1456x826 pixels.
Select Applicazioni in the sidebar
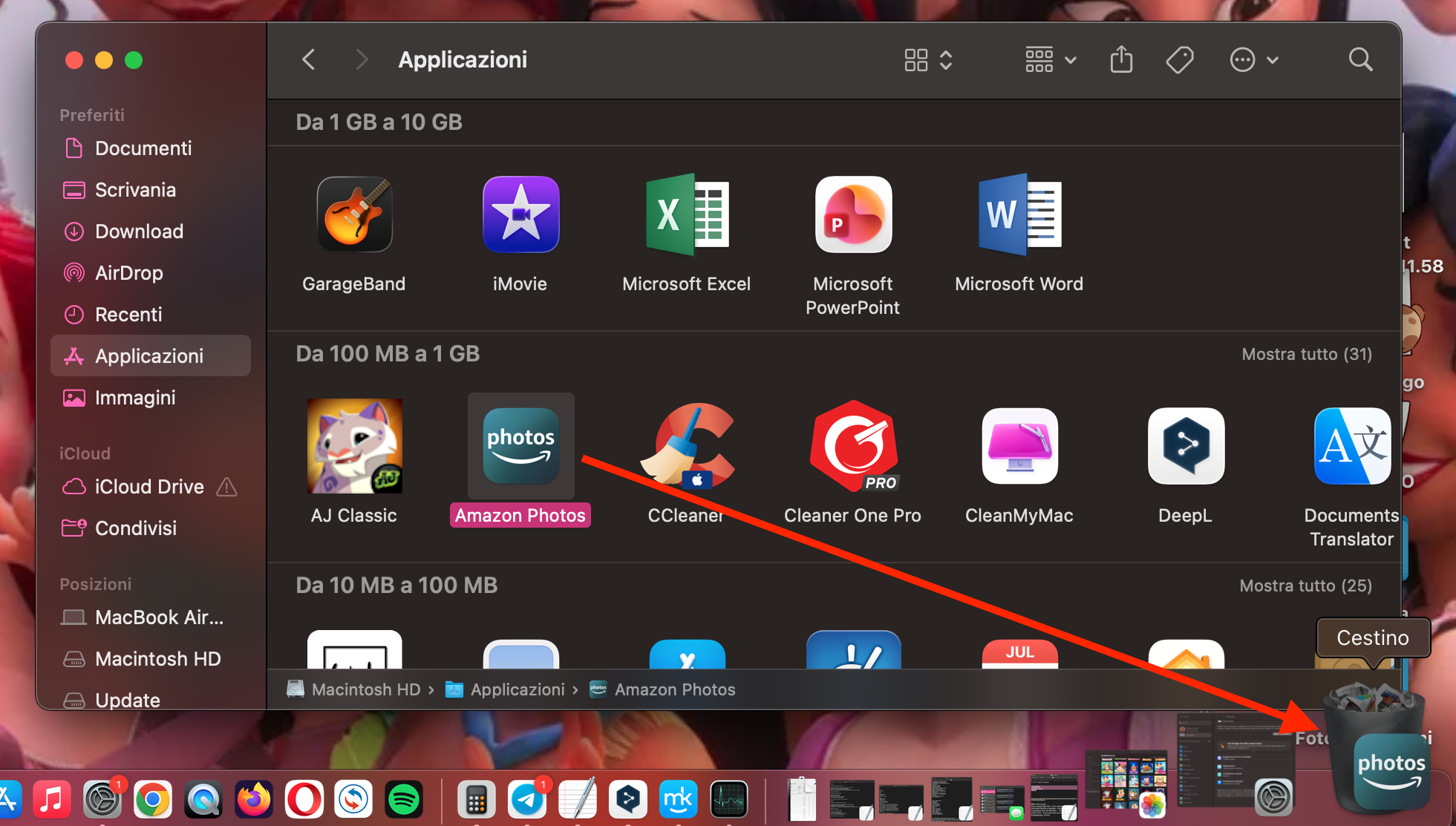tap(150, 356)
